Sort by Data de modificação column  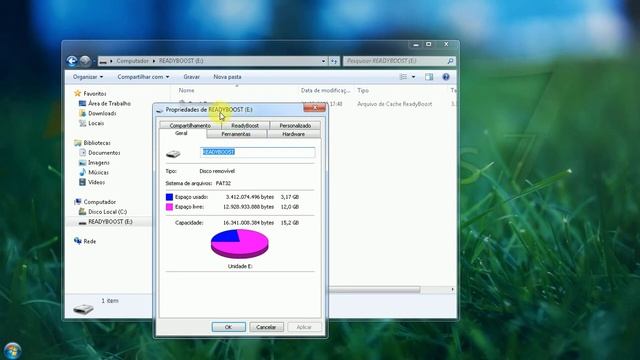tap(325, 90)
